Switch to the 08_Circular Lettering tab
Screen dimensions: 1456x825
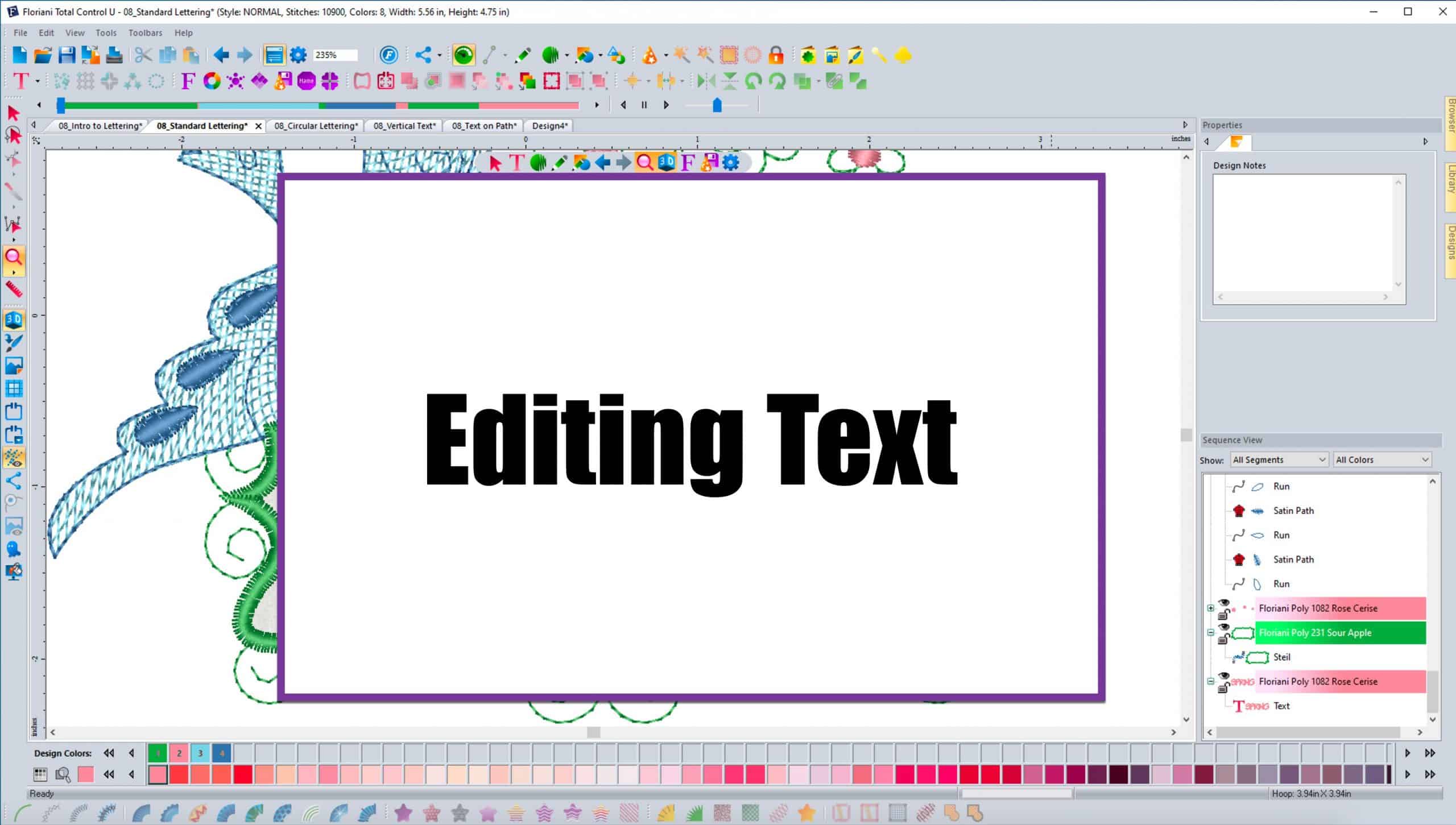[316, 125]
